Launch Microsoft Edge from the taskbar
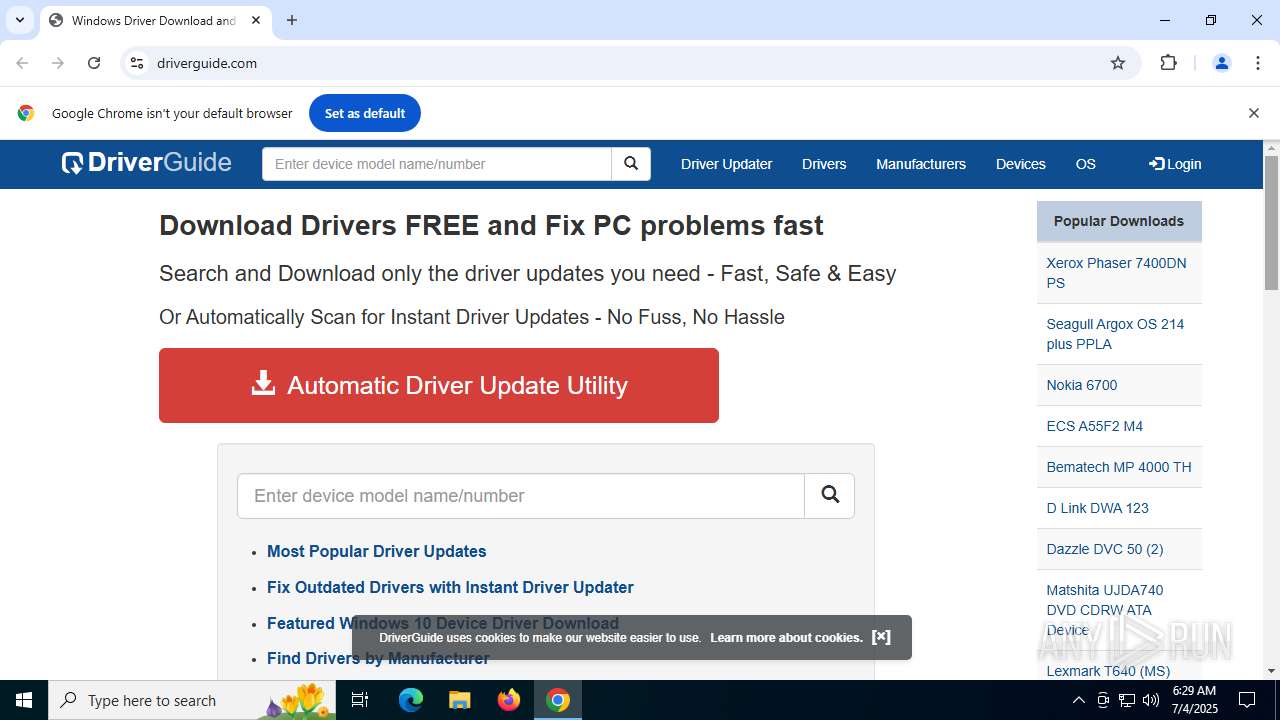Viewport: 1280px width, 720px height. (x=411, y=700)
